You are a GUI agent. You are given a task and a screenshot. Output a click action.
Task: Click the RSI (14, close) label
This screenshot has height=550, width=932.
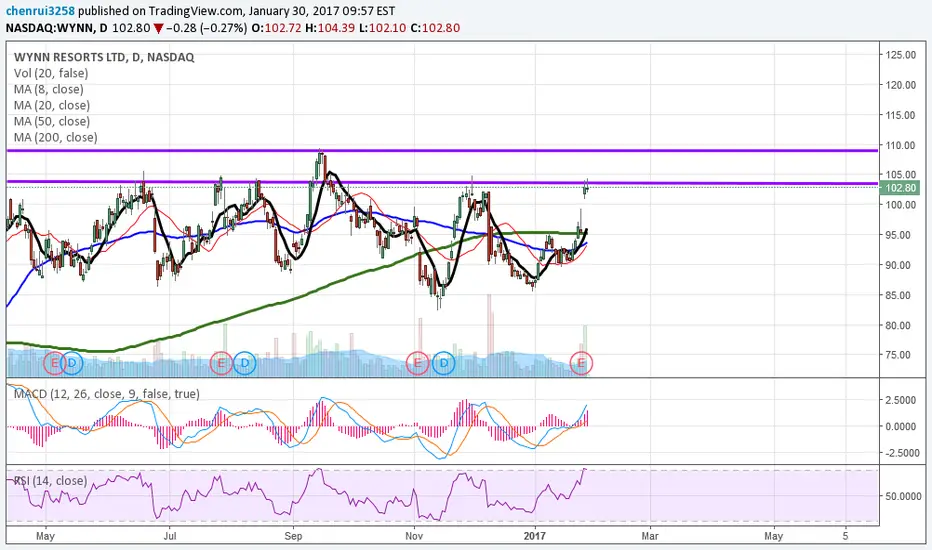[x=51, y=480]
